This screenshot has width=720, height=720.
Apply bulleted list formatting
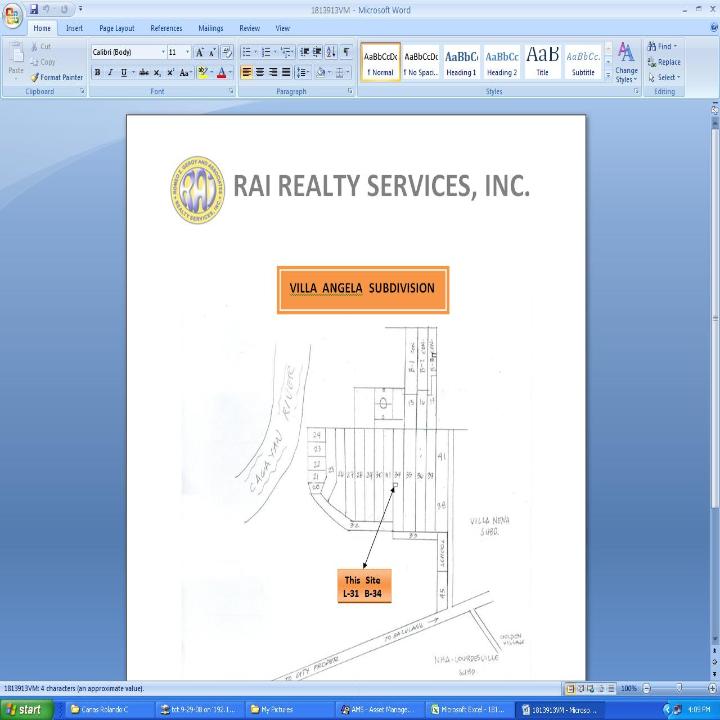point(247,52)
